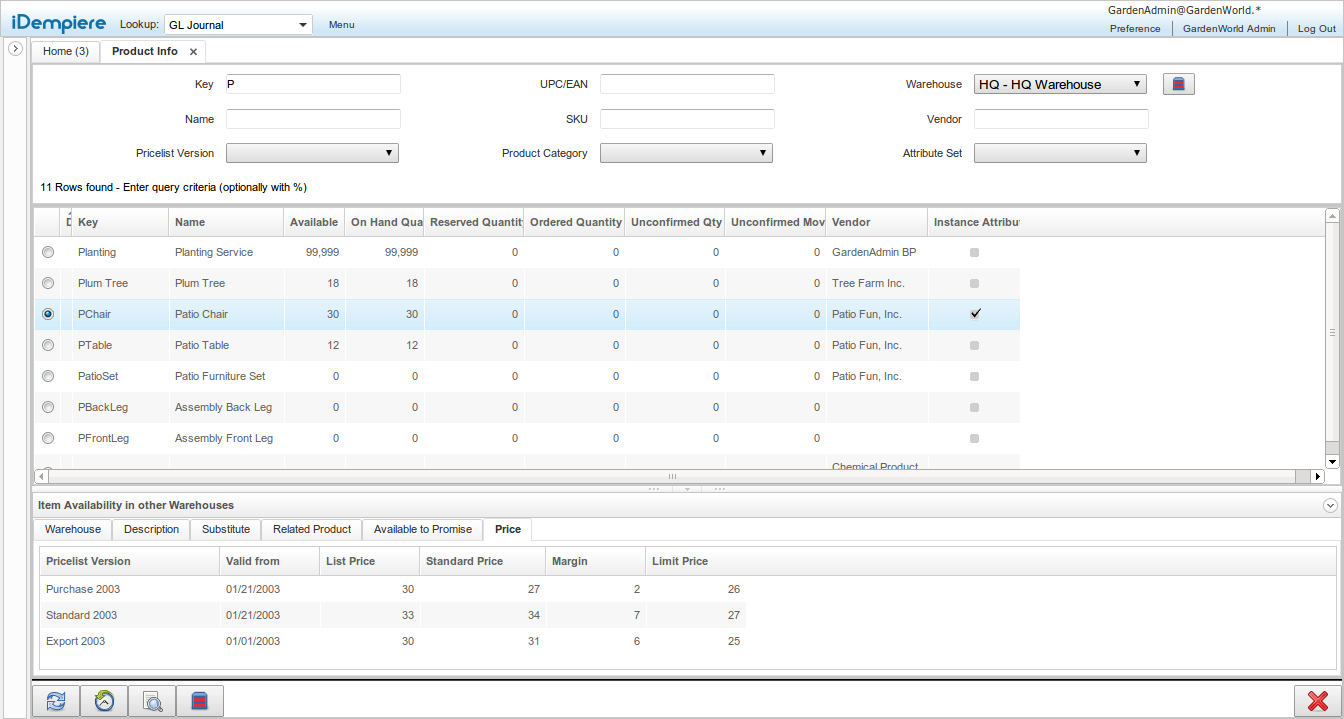
Task: Click the Refresh icon in the bottom toolbar
Action: [55, 701]
